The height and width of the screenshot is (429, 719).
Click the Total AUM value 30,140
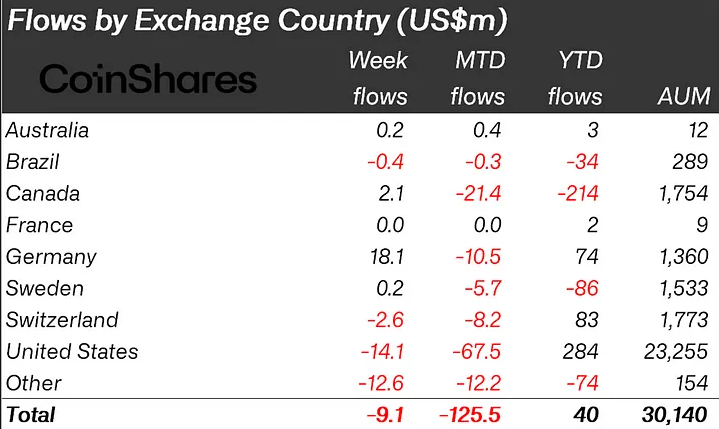pyautogui.click(x=675, y=415)
